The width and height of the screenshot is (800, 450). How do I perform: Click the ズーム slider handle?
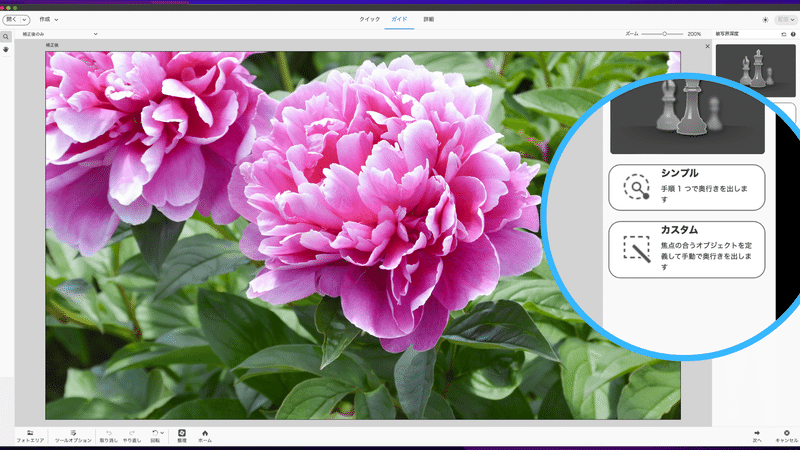[x=664, y=34]
